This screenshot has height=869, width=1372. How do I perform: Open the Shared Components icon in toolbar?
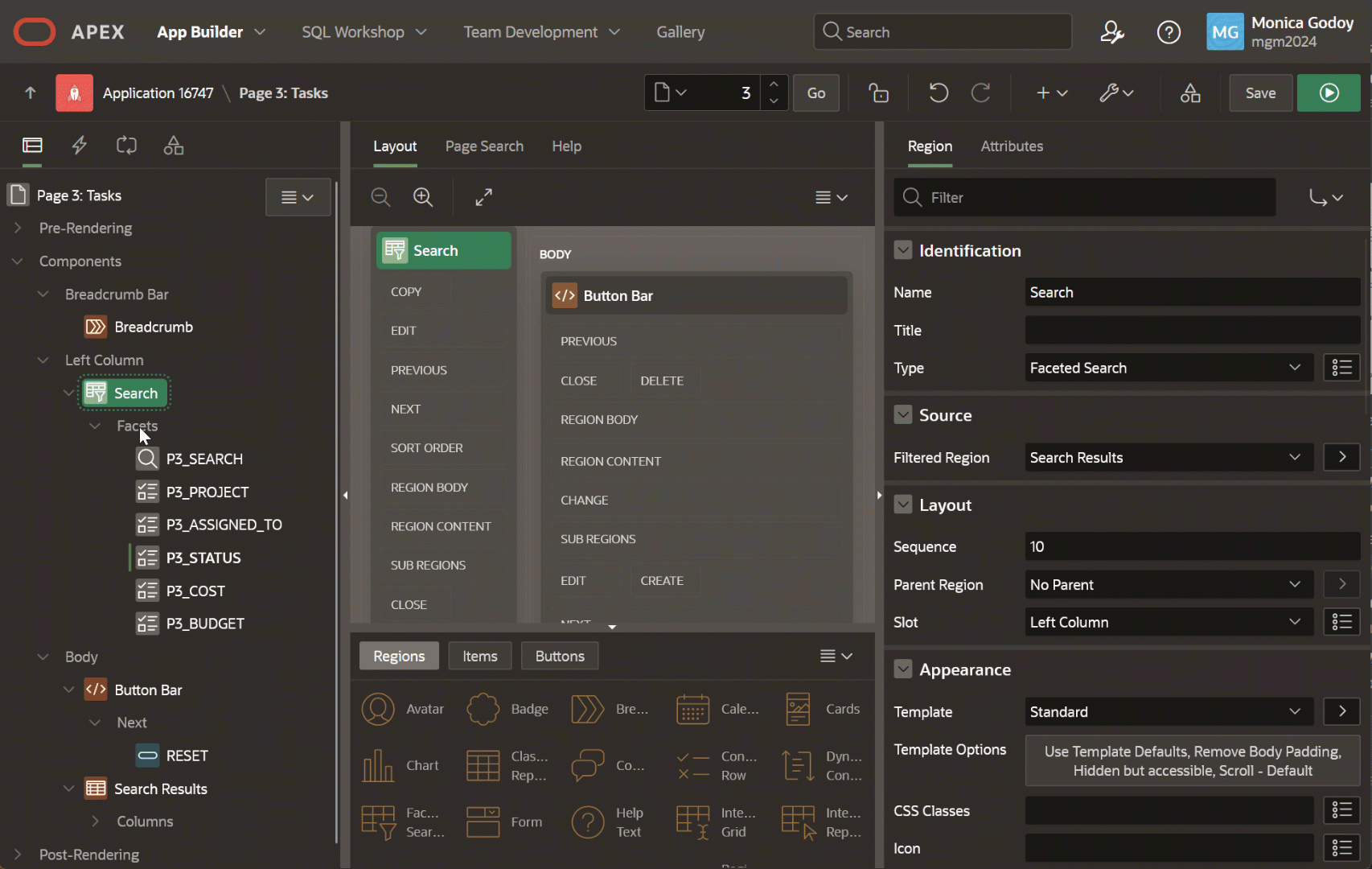click(1190, 93)
